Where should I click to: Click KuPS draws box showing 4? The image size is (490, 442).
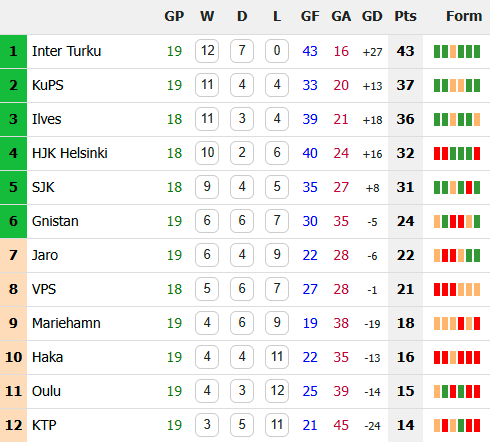point(242,85)
